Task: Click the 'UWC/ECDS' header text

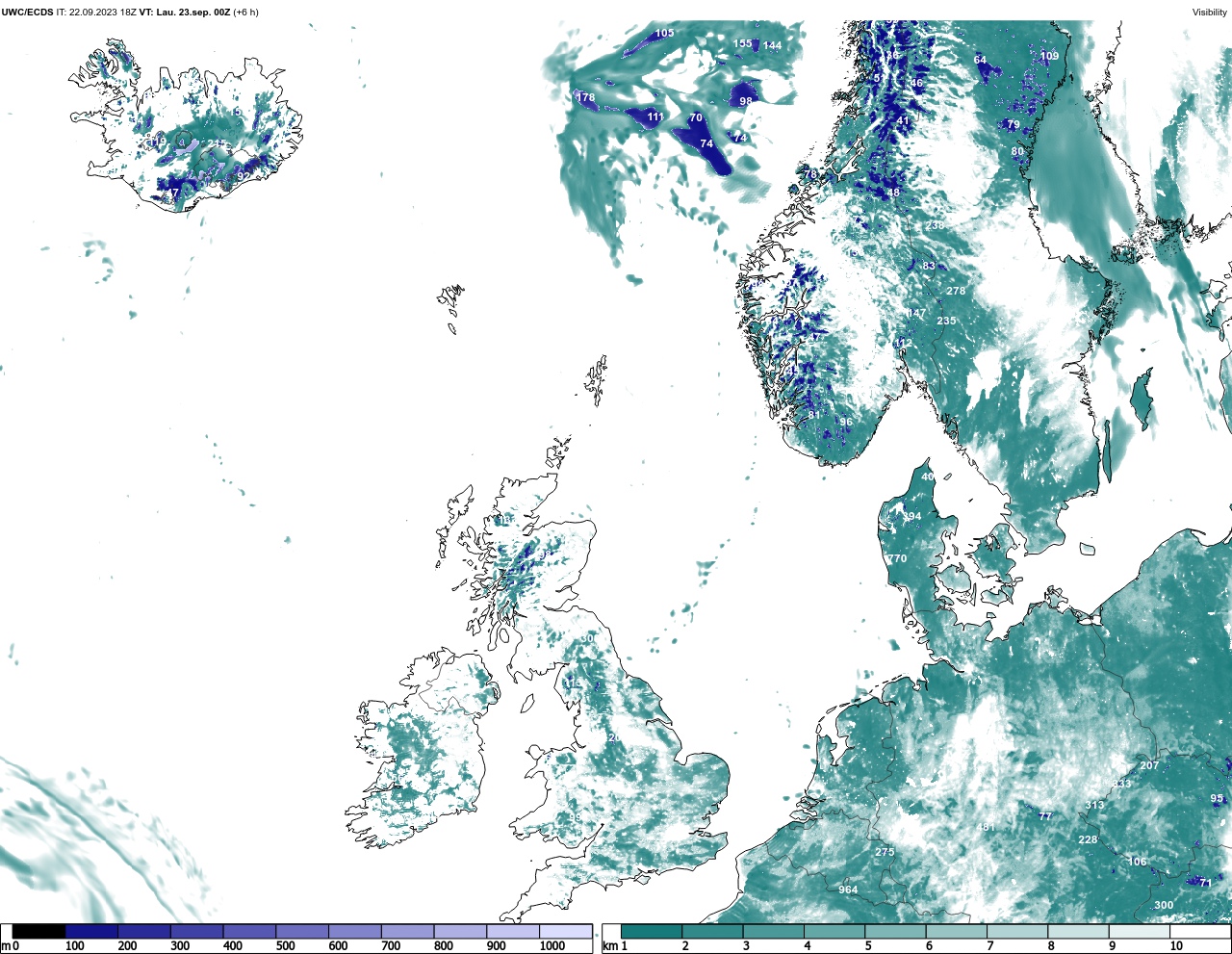Action: [x=27, y=13]
